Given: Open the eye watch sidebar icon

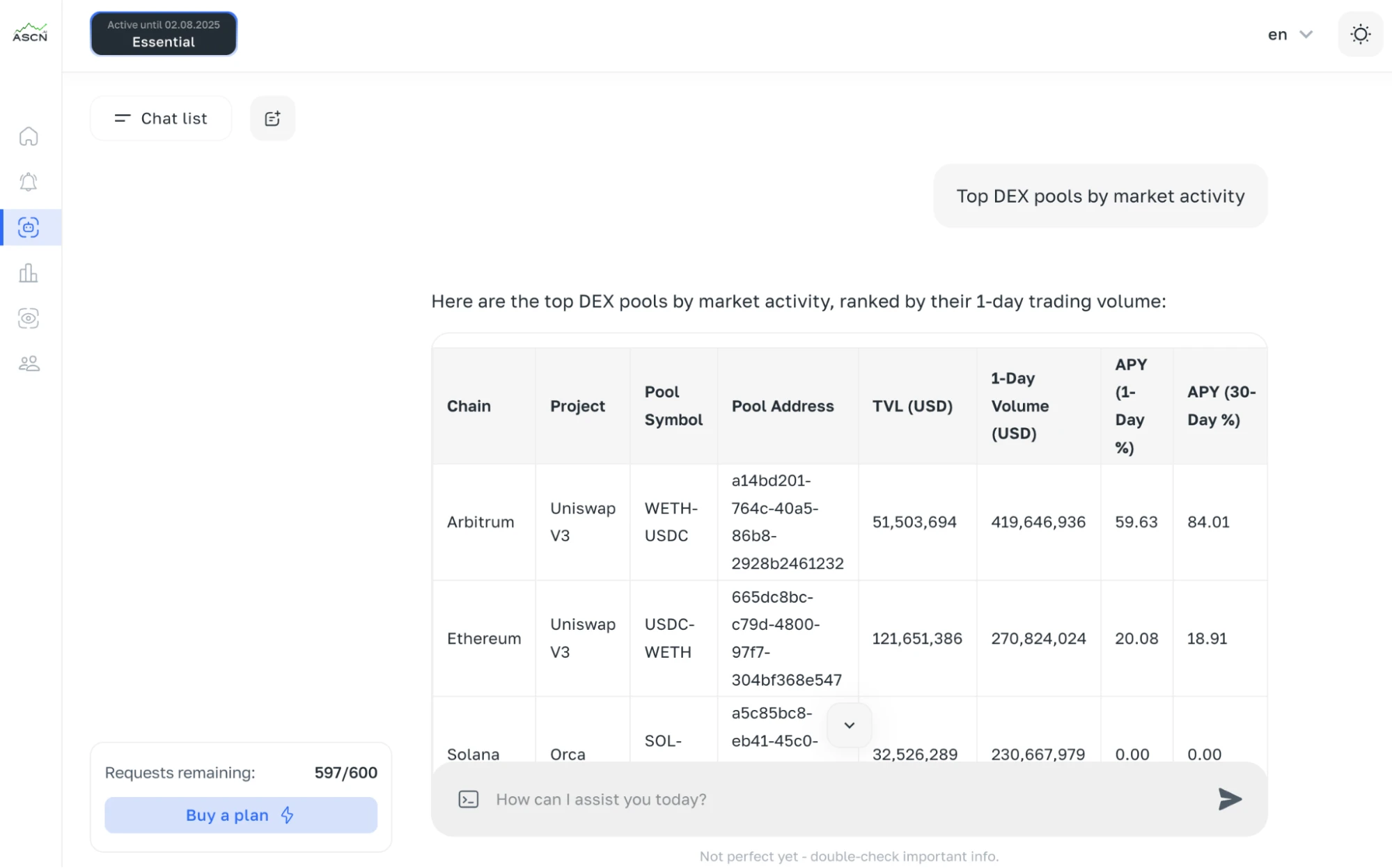Looking at the screenshot, I should (29, 318).
